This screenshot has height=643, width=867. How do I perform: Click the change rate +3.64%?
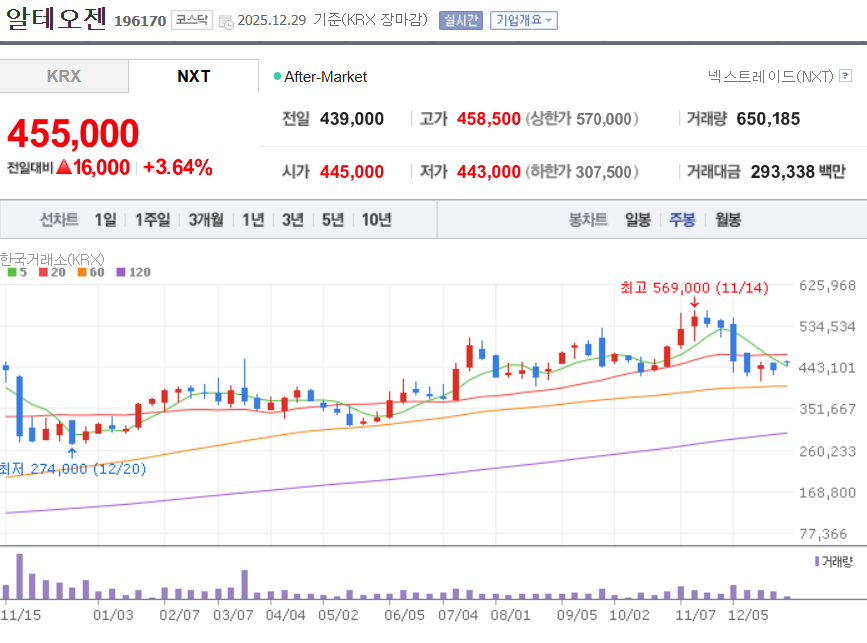(177, 167)
